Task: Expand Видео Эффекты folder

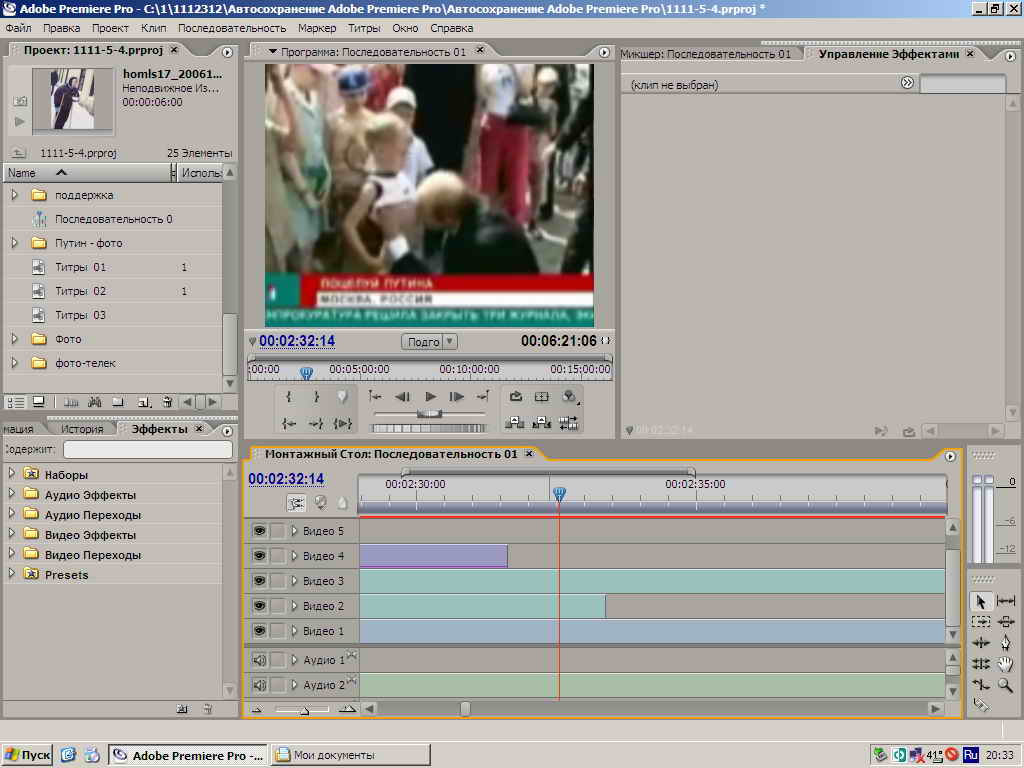Action: click(x=11, y=534)
